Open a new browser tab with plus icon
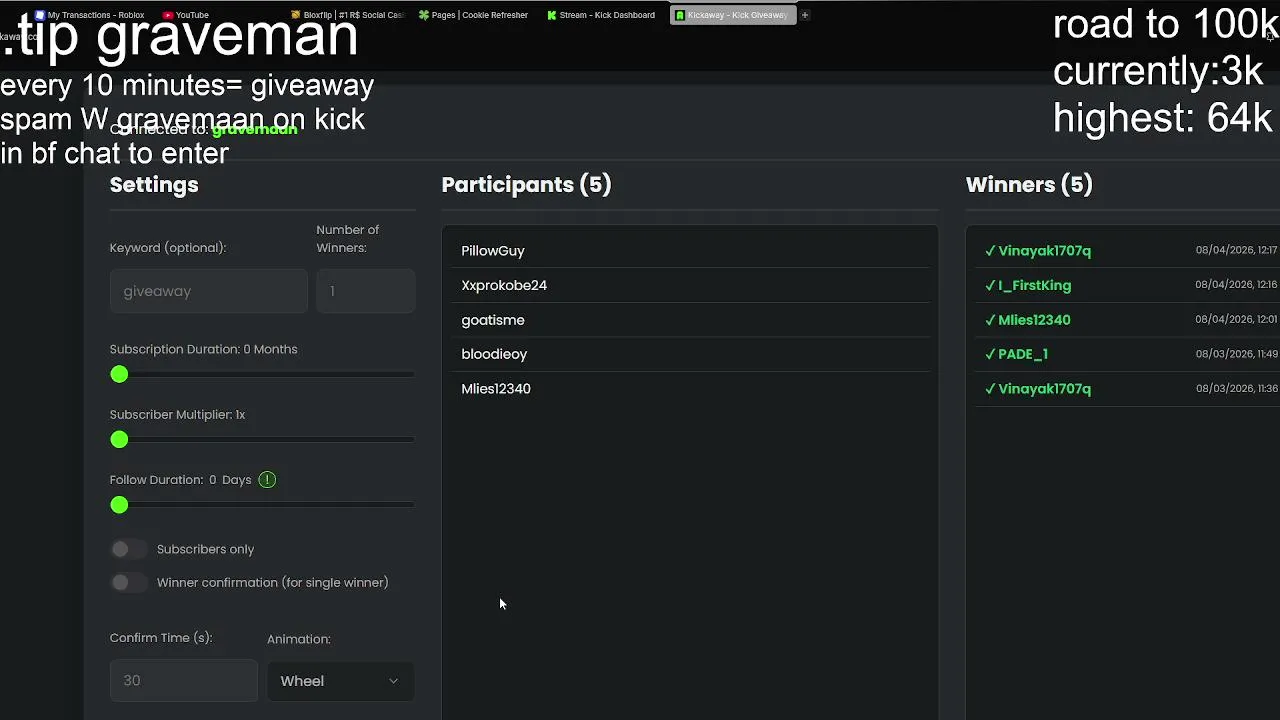This screenshot has height=720, width=1280. tap(804, 15)
